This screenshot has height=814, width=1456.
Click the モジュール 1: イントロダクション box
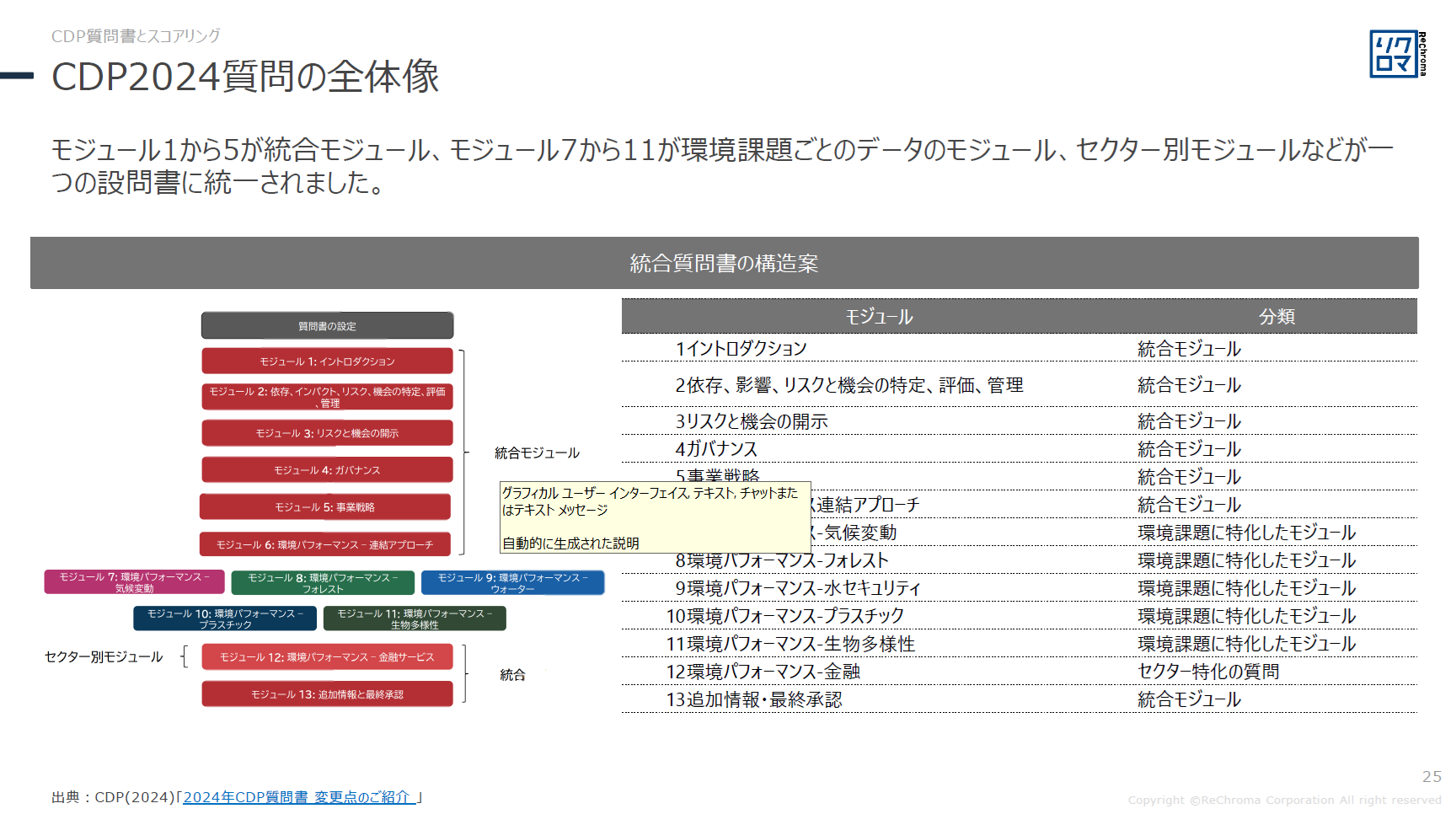point(327,361)
